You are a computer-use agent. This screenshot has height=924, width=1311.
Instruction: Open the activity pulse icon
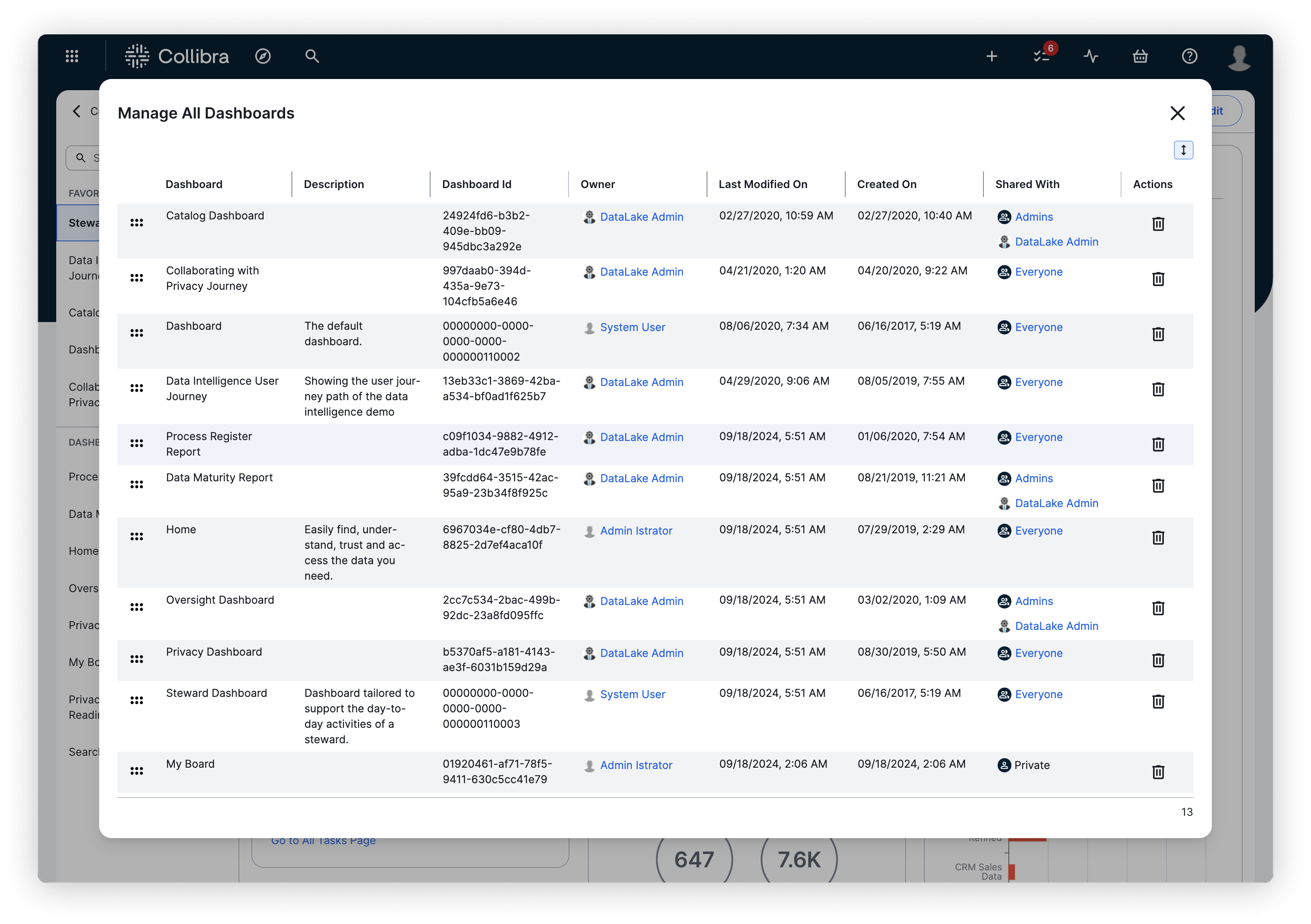click(1091, 56)
